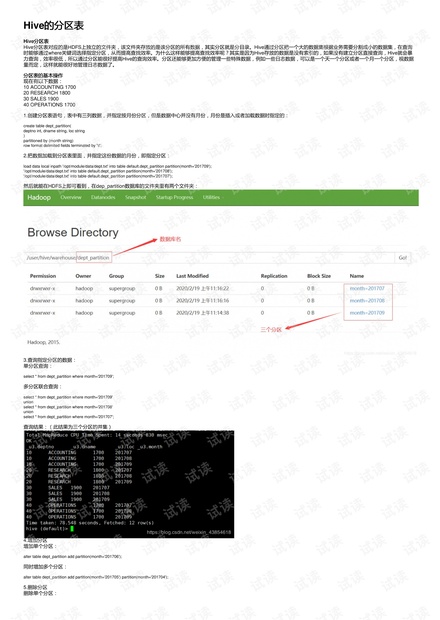
Task: Open the Snapshot tab
Action: click(x=136, y=197)
